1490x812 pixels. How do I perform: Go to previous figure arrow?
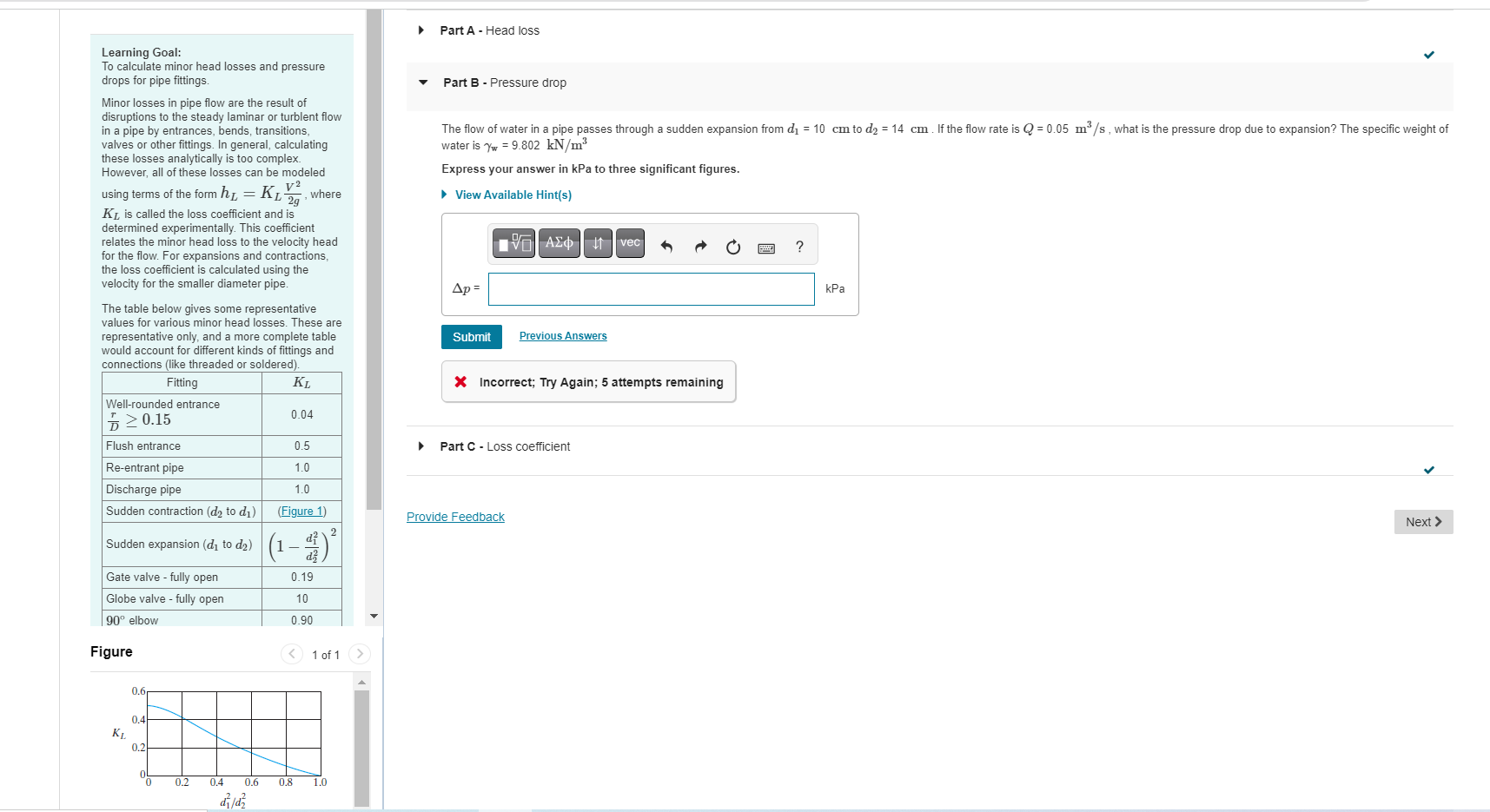pos(292,654)
